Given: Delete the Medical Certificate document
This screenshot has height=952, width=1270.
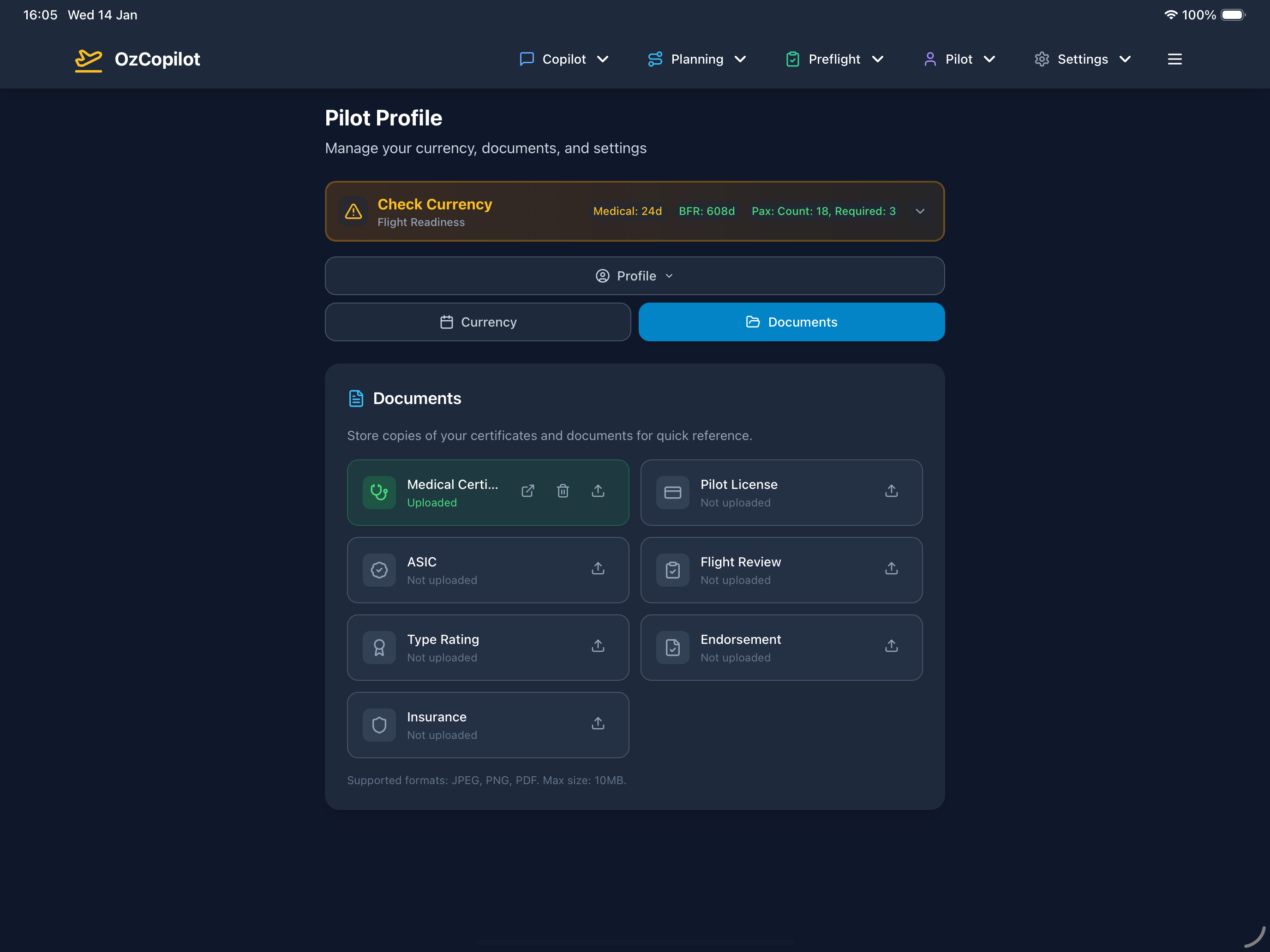Looking at the screenshot, I should (563, 491).
